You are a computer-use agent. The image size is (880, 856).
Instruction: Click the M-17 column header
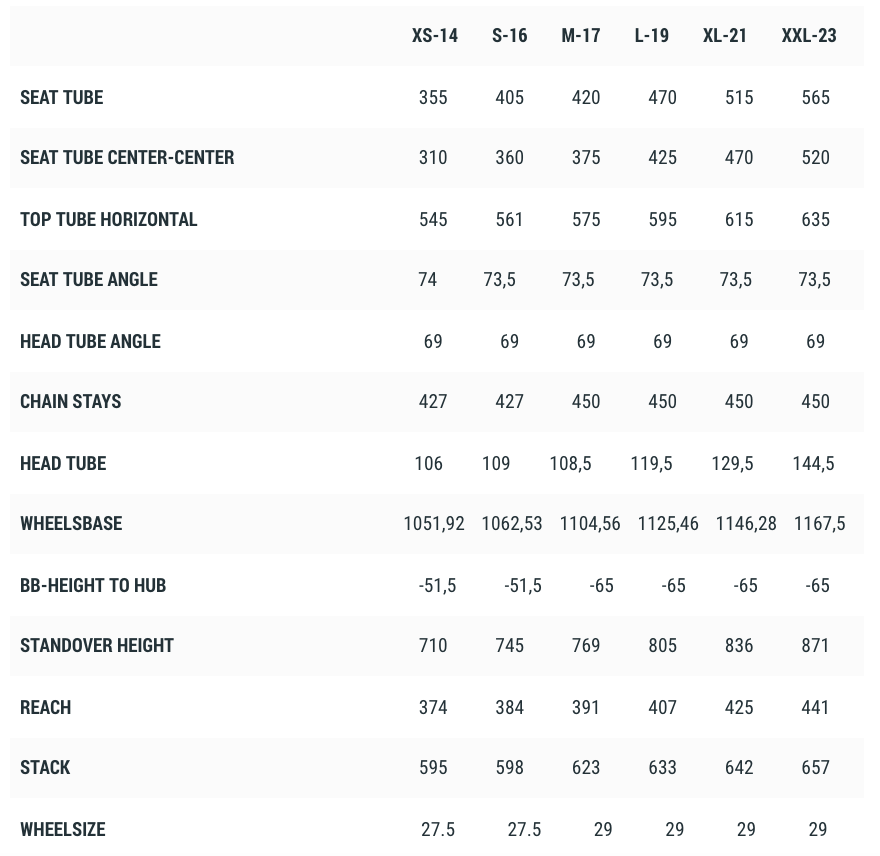pyautogui.click(x=581, y=36)
